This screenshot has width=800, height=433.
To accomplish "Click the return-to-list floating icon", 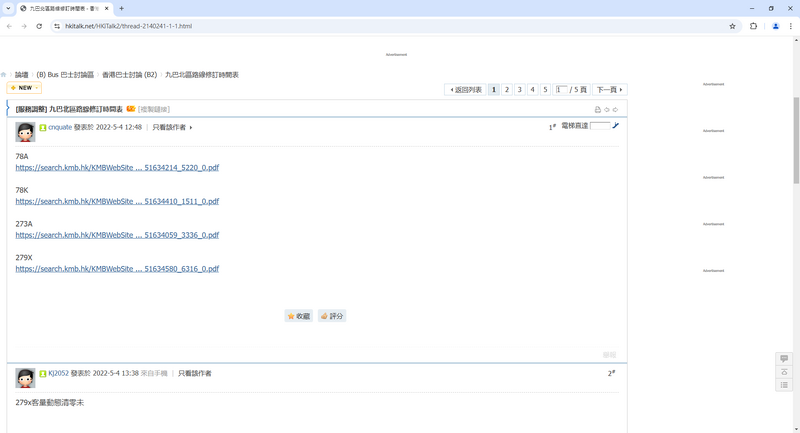I will 784,385.
